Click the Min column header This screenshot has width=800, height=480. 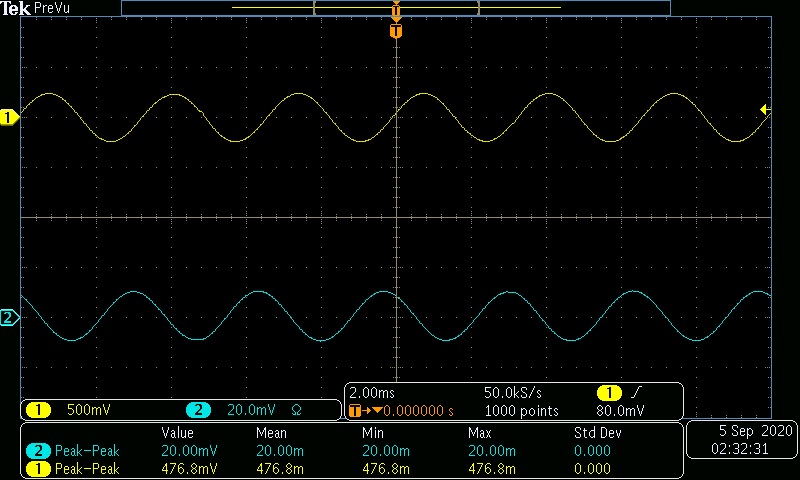373,434
